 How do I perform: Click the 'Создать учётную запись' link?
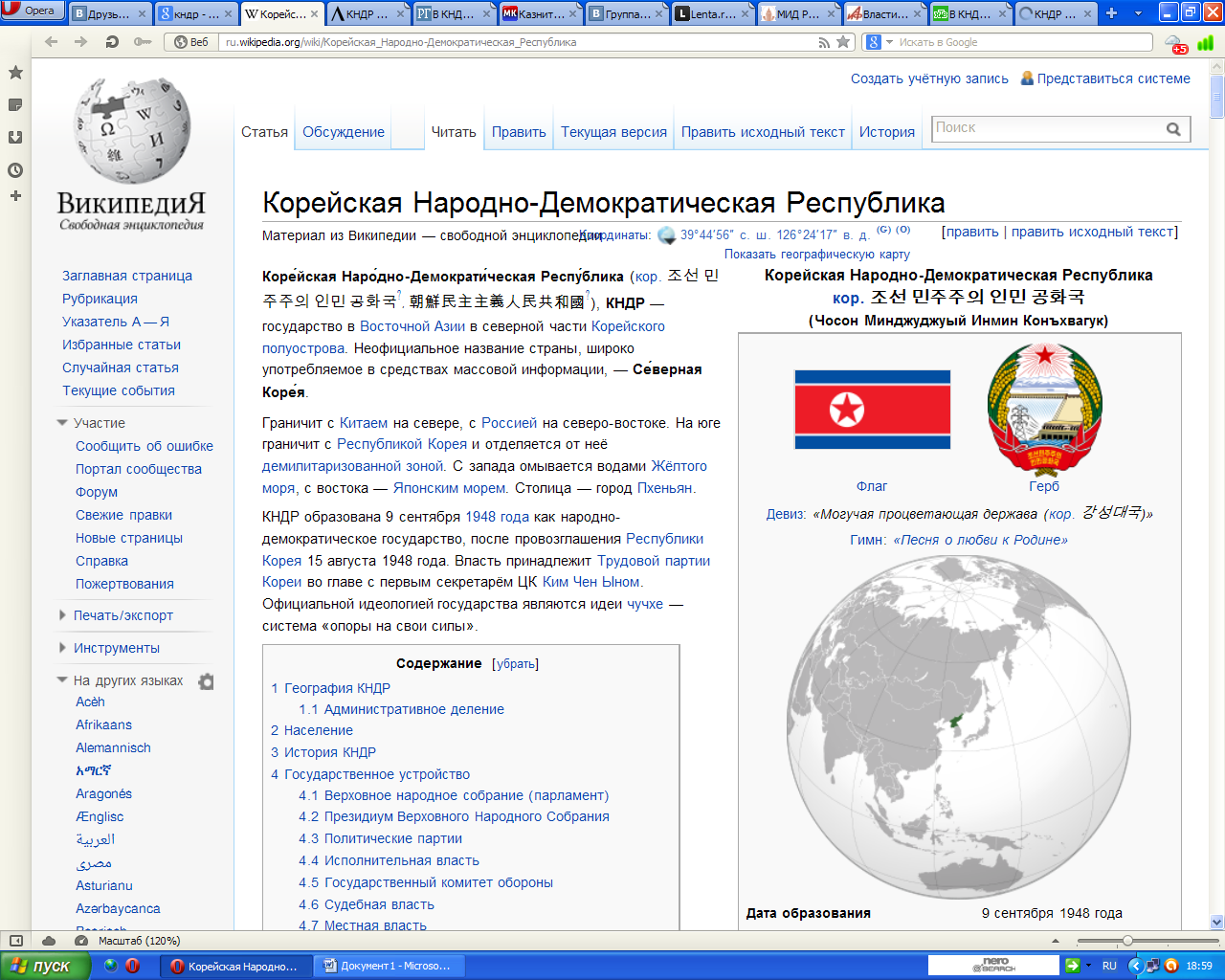pyautogui.click(x=929, y=78)
